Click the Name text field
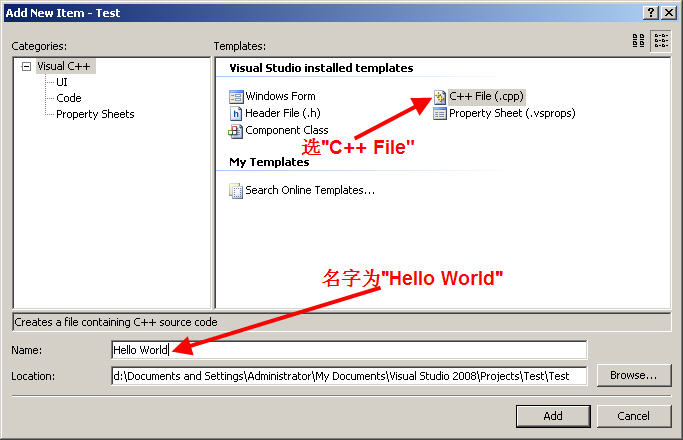 tap(349, 349)
